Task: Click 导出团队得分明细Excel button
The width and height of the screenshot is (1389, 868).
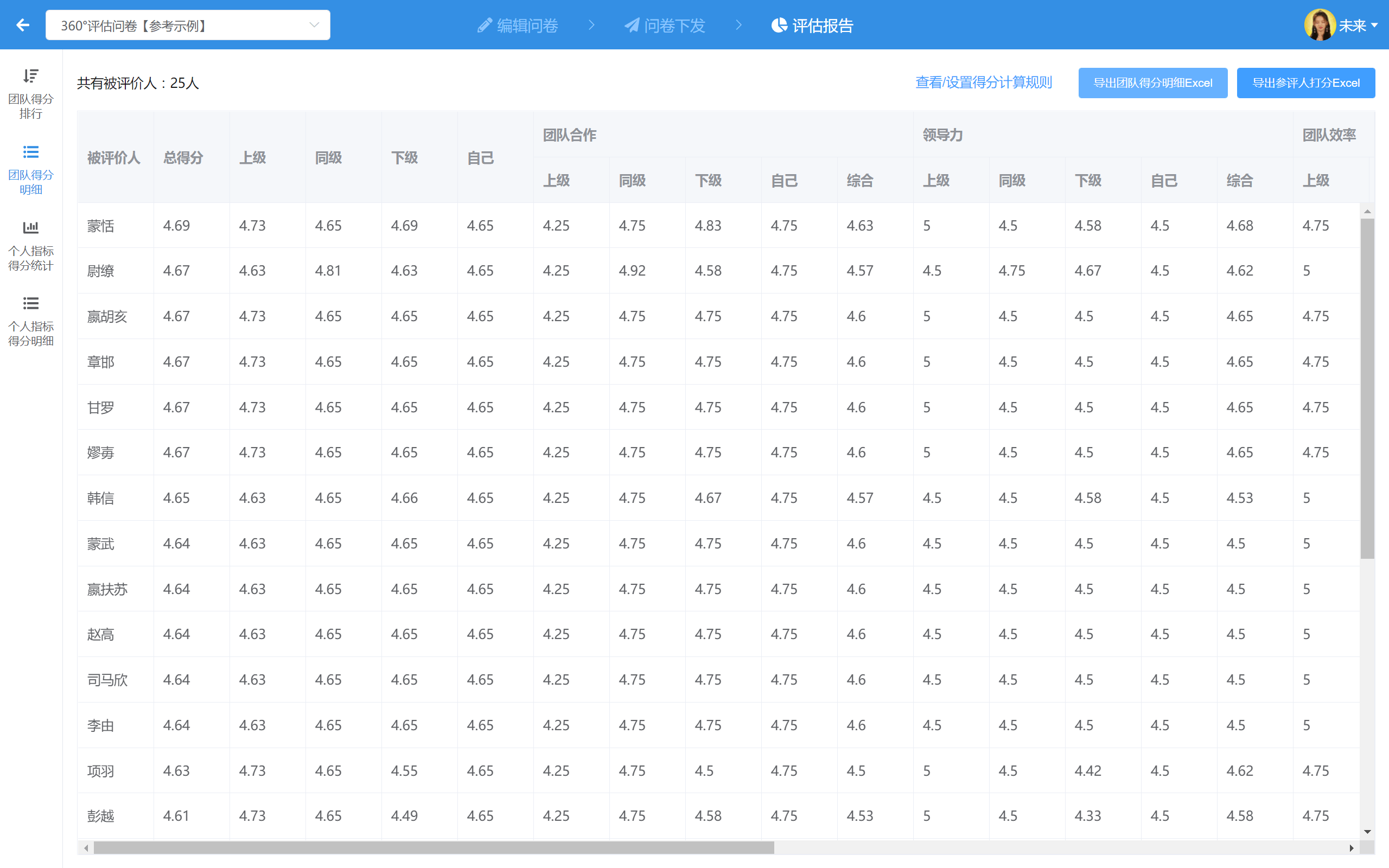Action: click(x=1152, y=82)
